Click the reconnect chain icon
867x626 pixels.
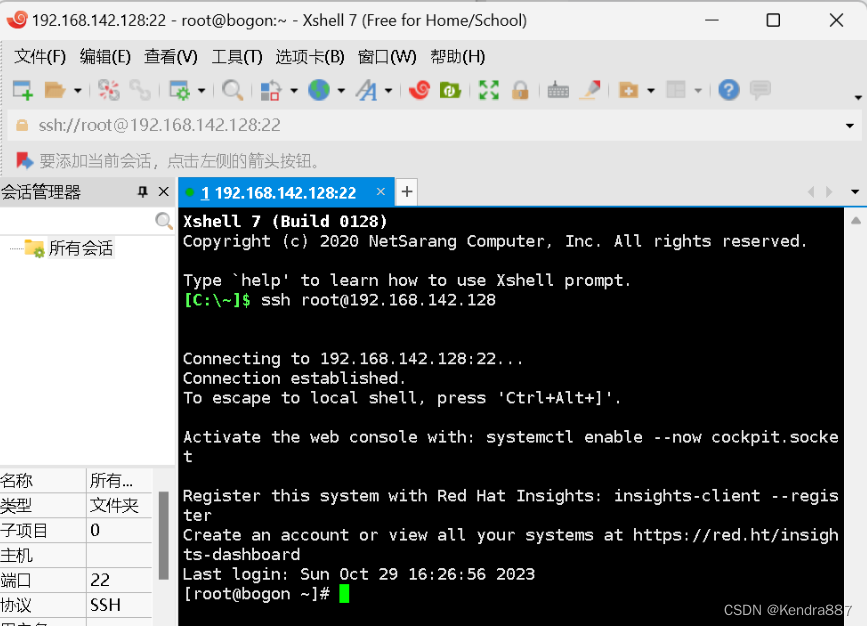pyautogui.click(x=140, y=90)
